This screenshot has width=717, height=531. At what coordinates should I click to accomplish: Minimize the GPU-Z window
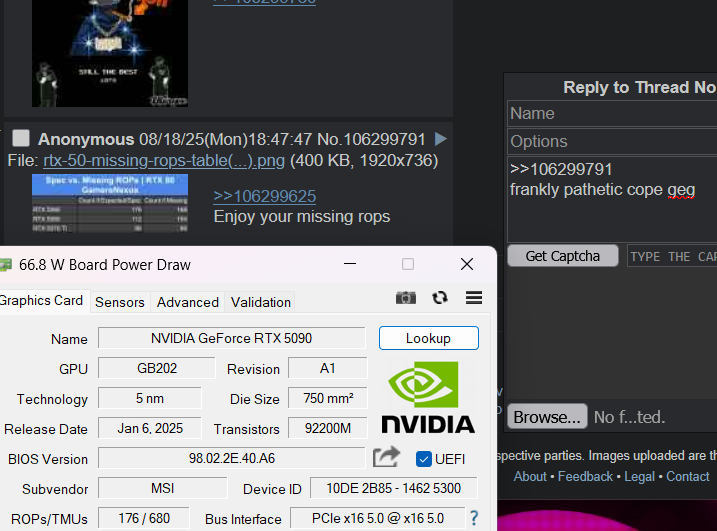(350, 264)
